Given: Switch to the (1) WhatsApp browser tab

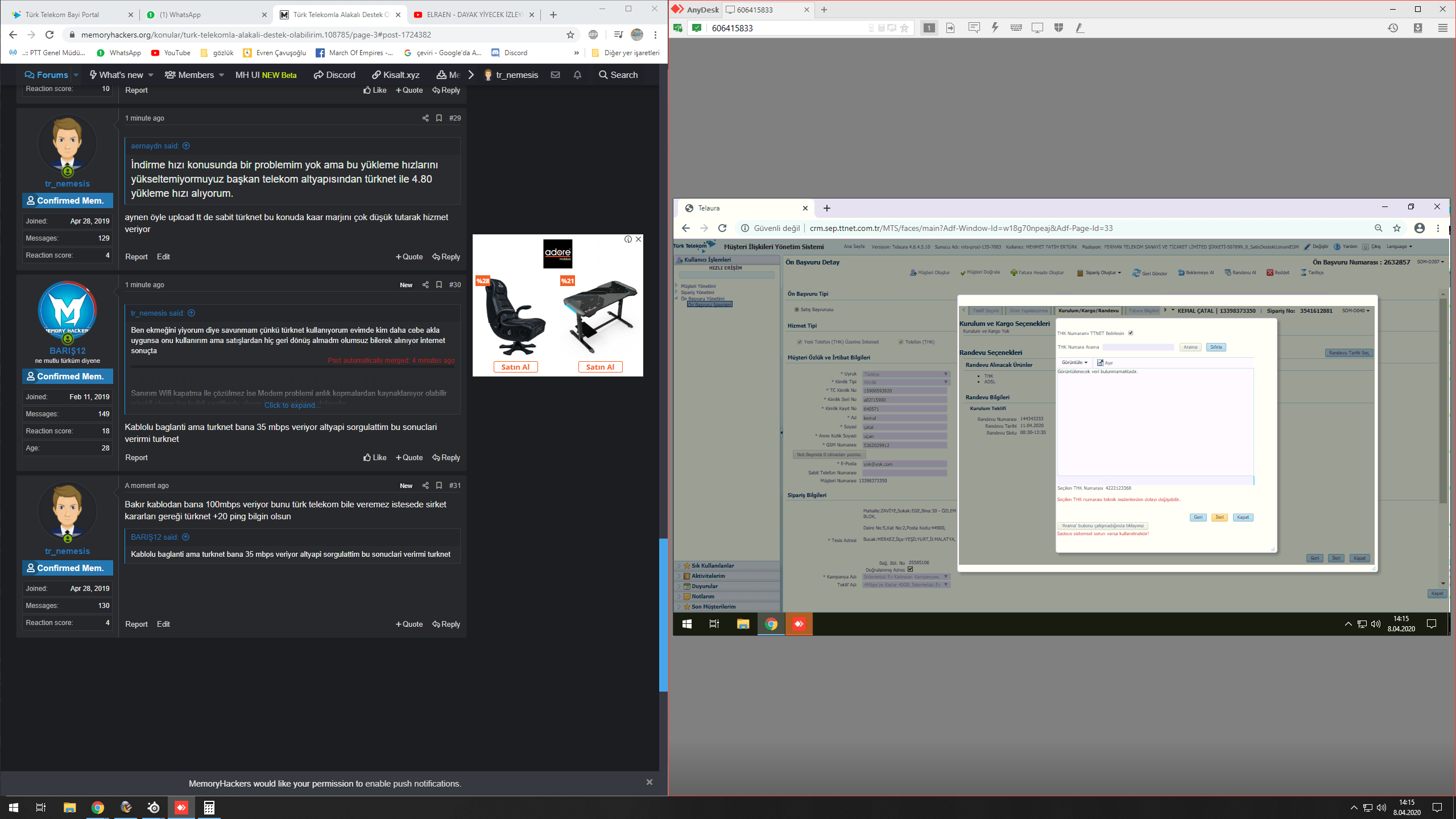Looking at the screenshot, I should point(206,15).
